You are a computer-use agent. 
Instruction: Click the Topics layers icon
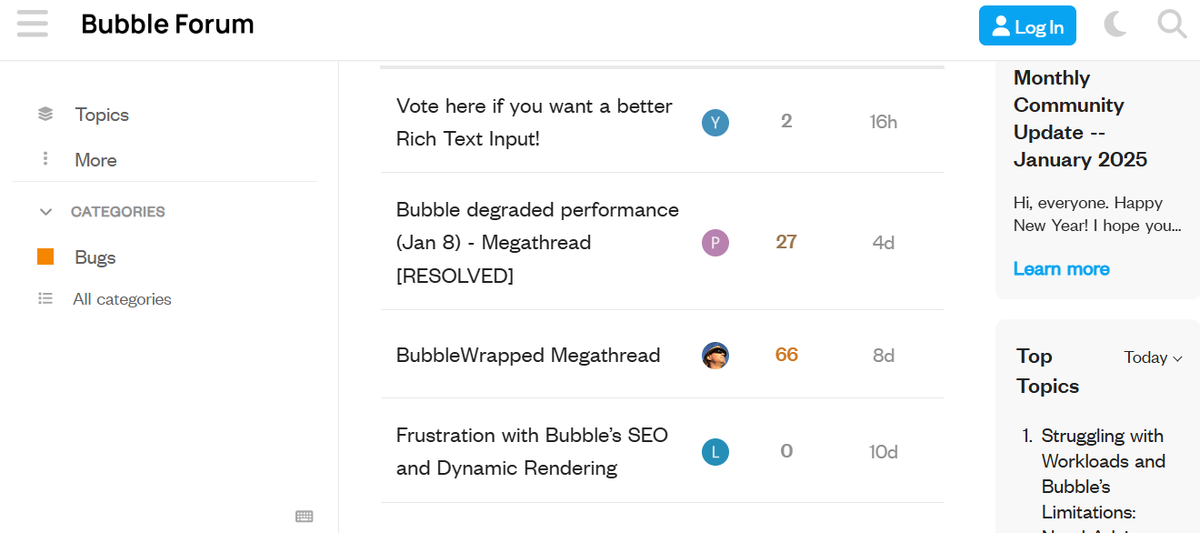(45, 115)
